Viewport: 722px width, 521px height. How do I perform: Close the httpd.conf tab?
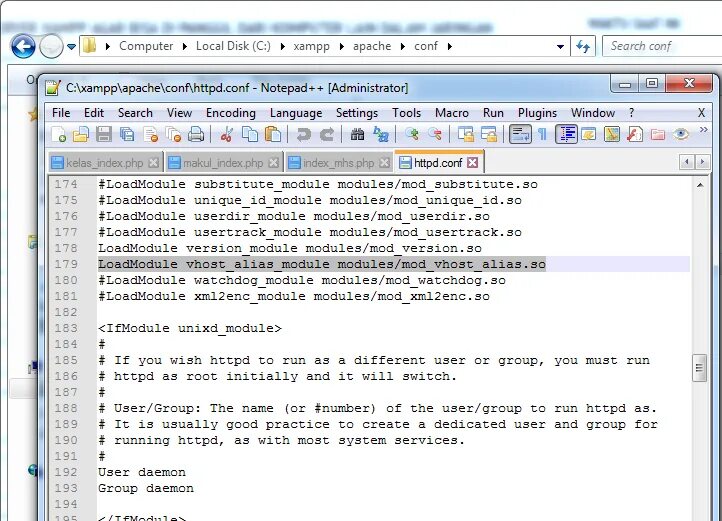[472, 163]
